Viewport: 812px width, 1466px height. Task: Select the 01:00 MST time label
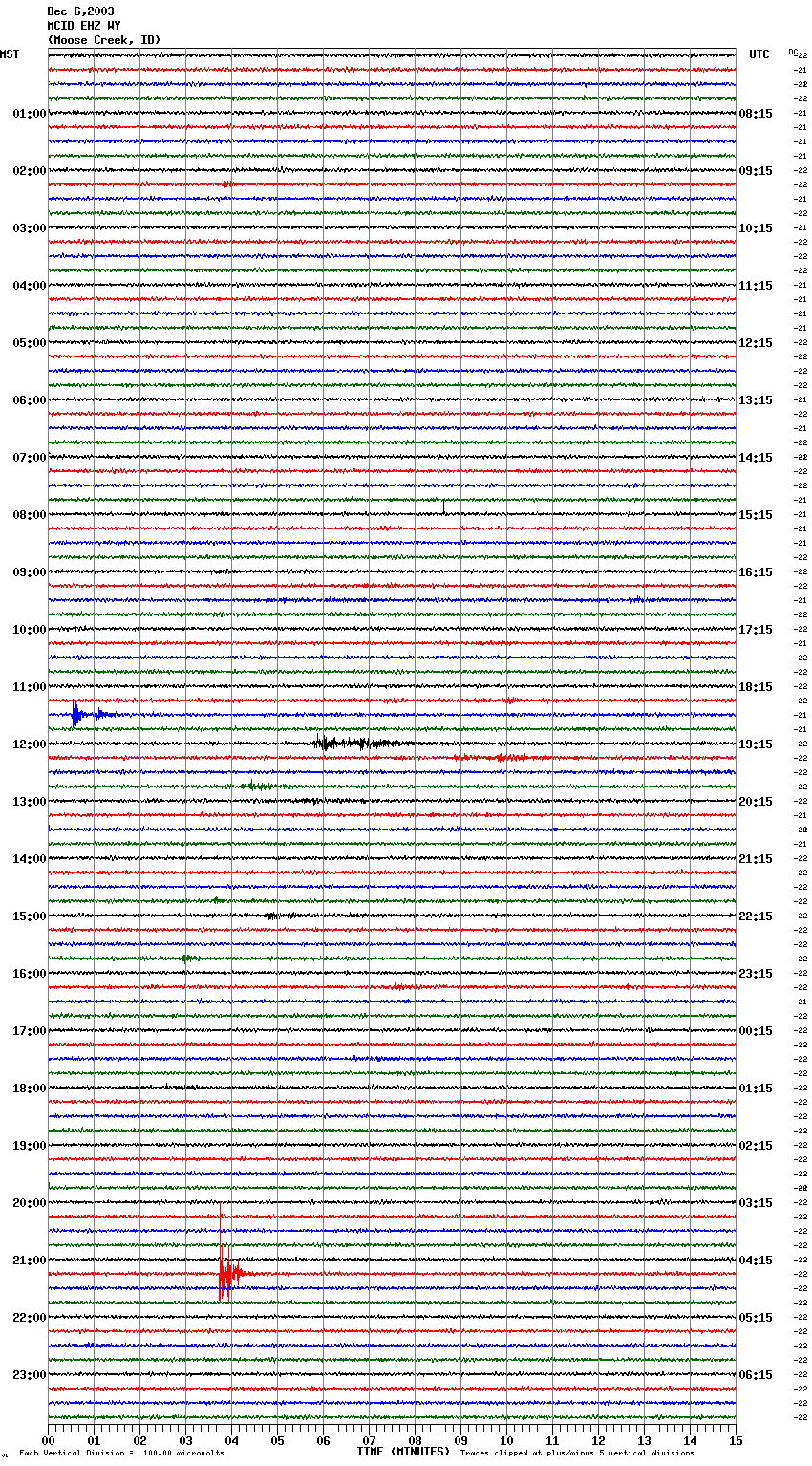[x=30, y=114]
